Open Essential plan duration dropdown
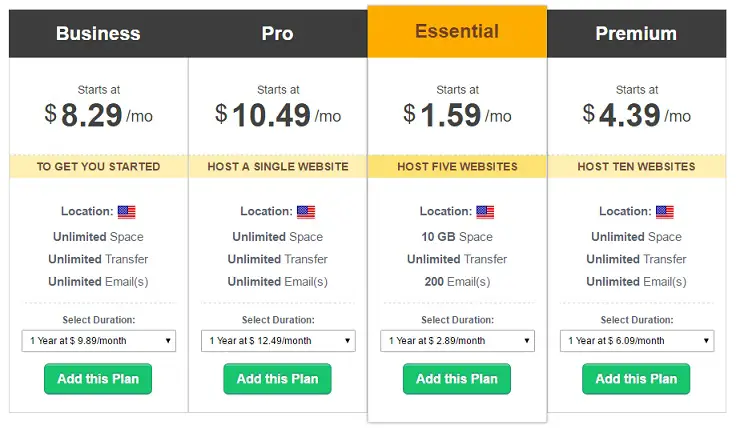 coord(458,341)
